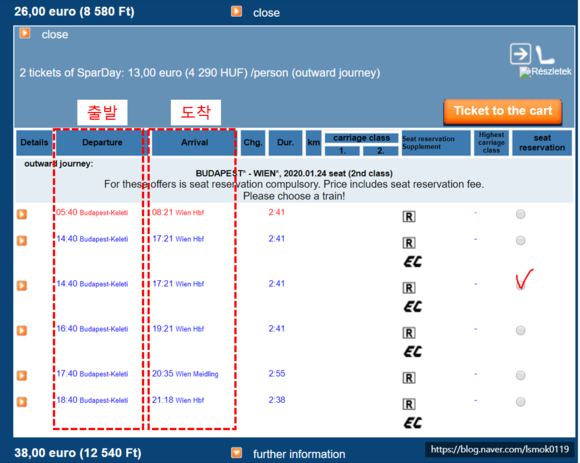Click the Departure column header
580x463 pixels.
102,142
